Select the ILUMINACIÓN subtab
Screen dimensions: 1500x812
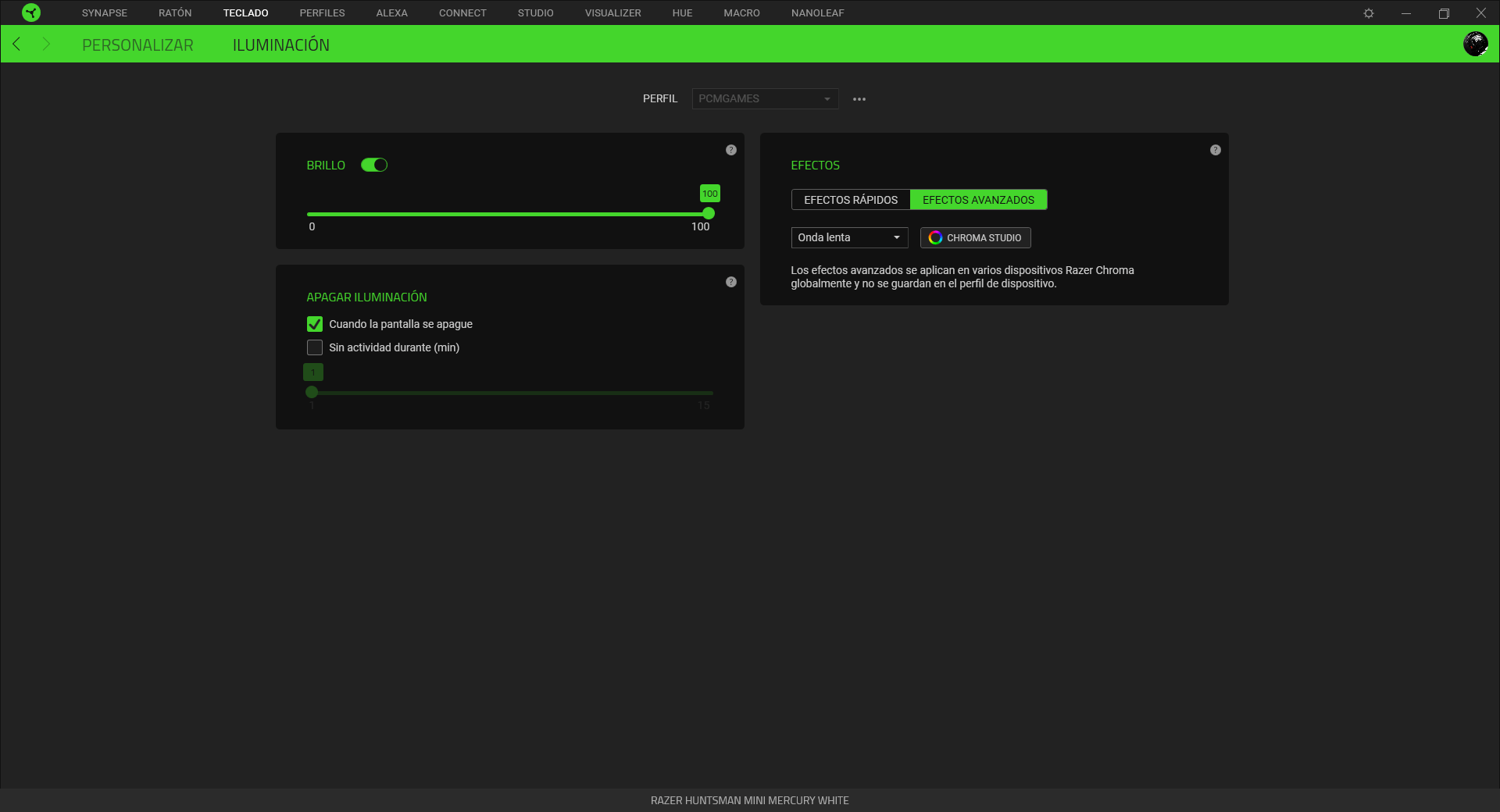click(281, 45)
